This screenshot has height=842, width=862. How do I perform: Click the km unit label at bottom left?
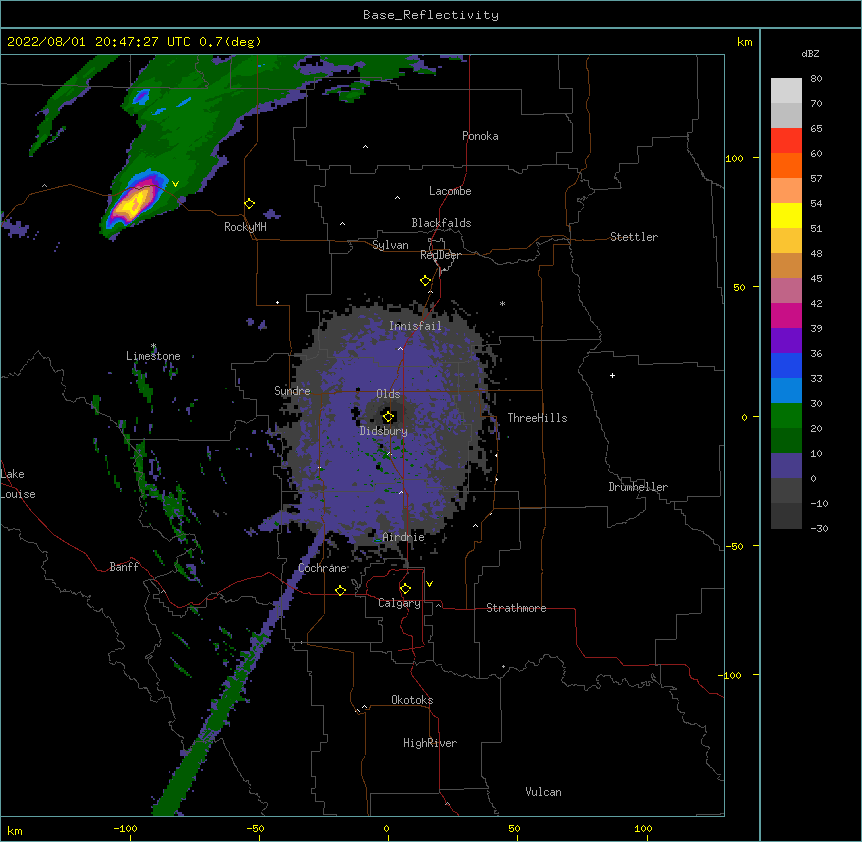click(14, 830)
